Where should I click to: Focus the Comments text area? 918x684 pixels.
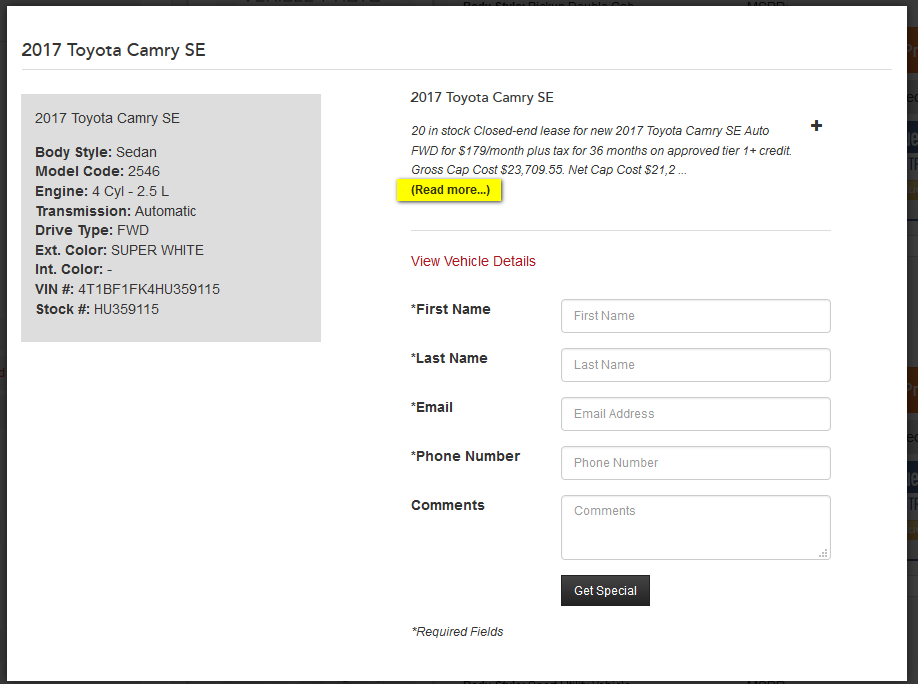point(696,528)
